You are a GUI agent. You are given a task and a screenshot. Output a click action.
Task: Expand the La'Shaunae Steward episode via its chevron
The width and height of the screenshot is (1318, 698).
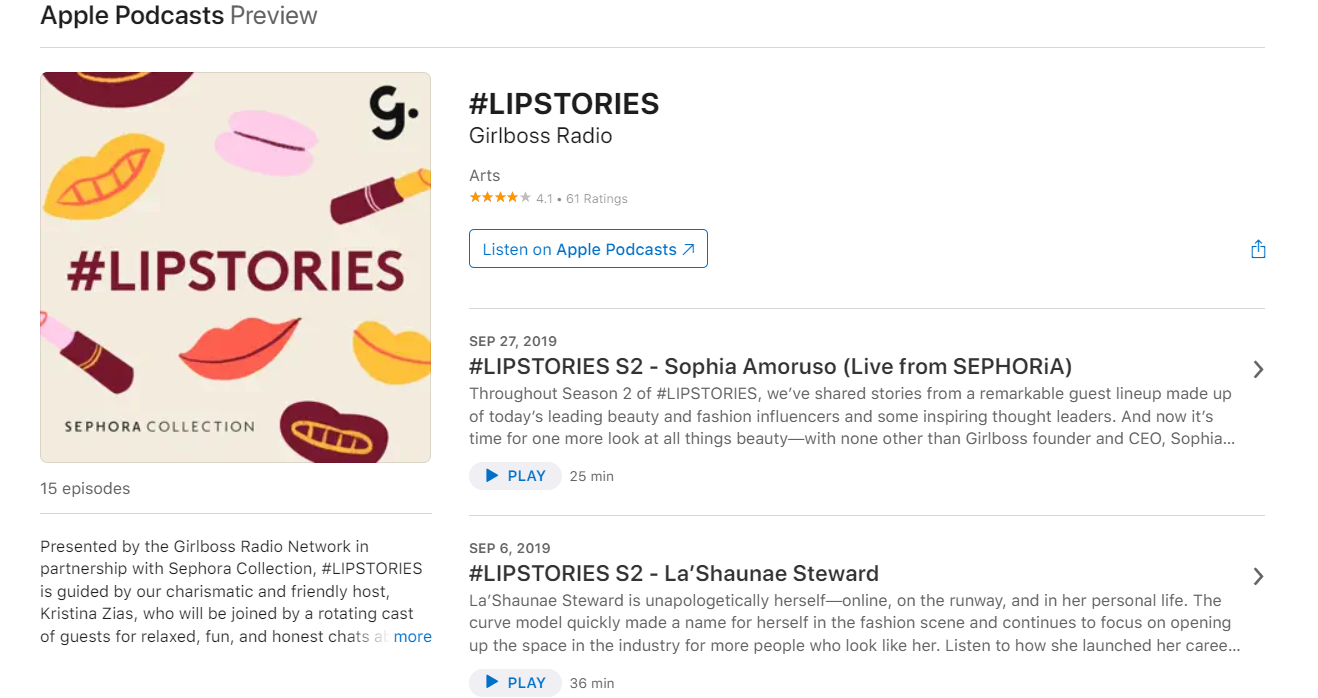tap(1258, 576)
